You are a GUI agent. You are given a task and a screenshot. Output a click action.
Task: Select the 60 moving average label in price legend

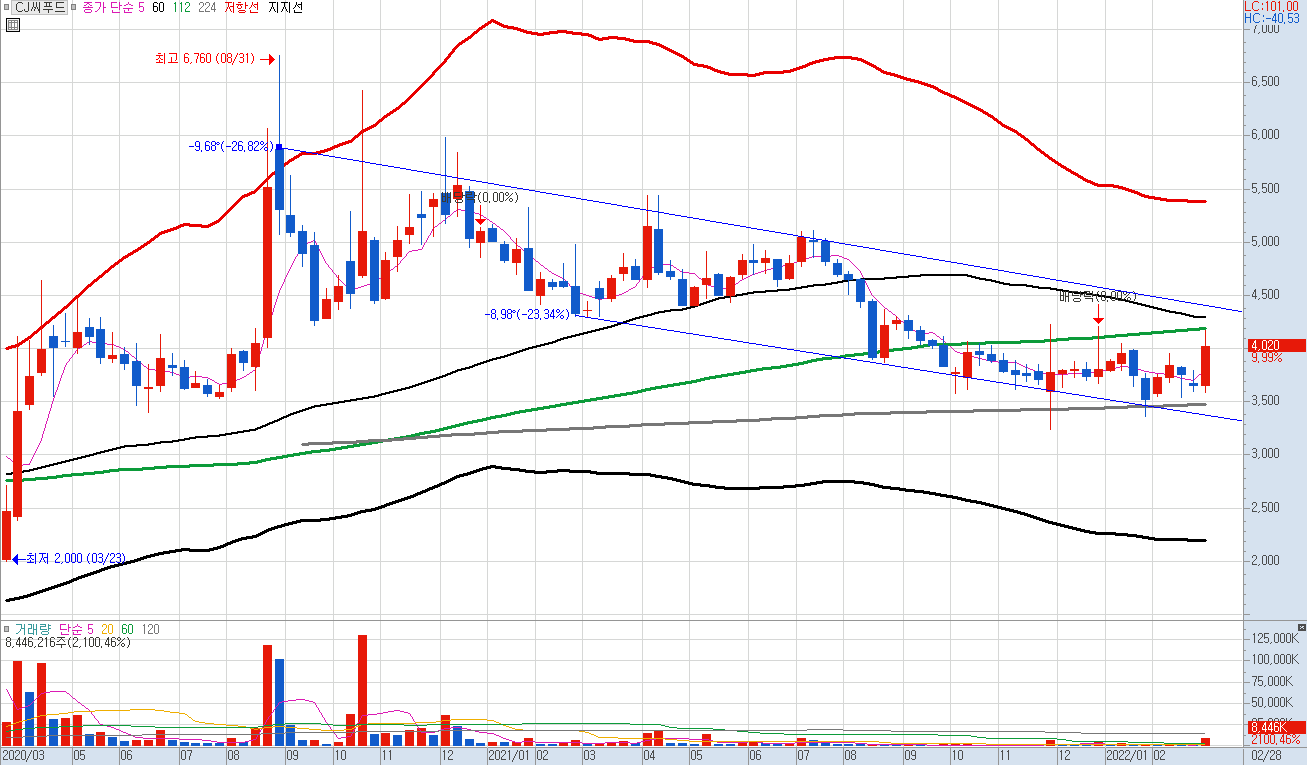[158, 7]
